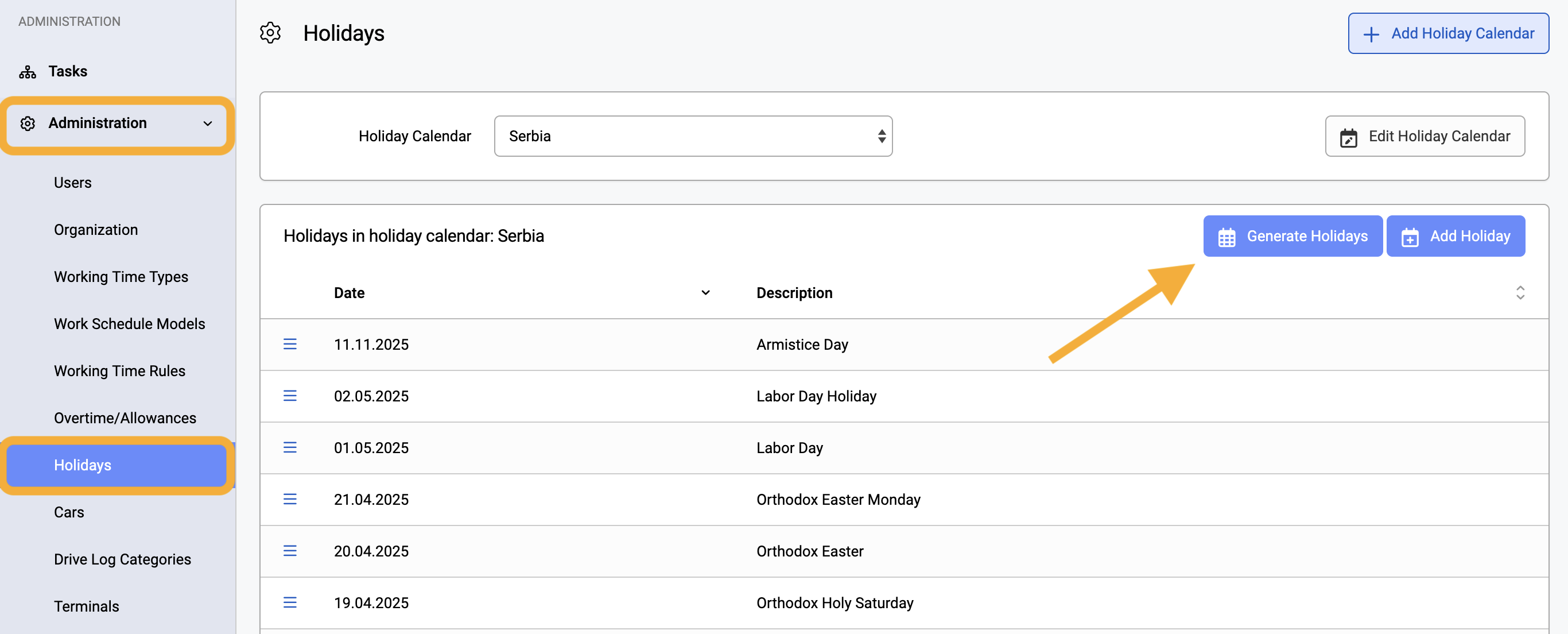Click the plus icon on Add Holiday Calendar
Screen dimensions: 1568x634
1371,34
